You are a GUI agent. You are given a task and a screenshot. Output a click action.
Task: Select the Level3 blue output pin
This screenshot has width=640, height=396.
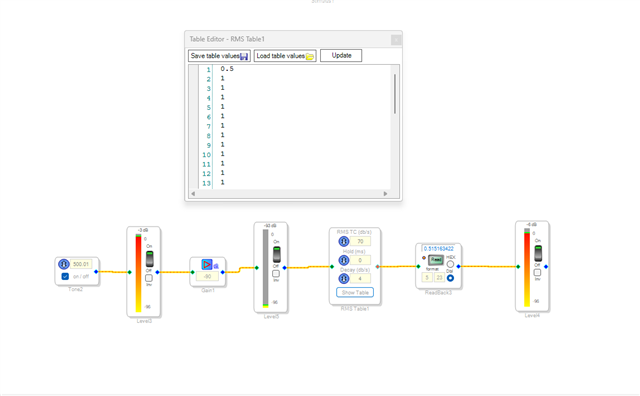(x=158, y=272)
